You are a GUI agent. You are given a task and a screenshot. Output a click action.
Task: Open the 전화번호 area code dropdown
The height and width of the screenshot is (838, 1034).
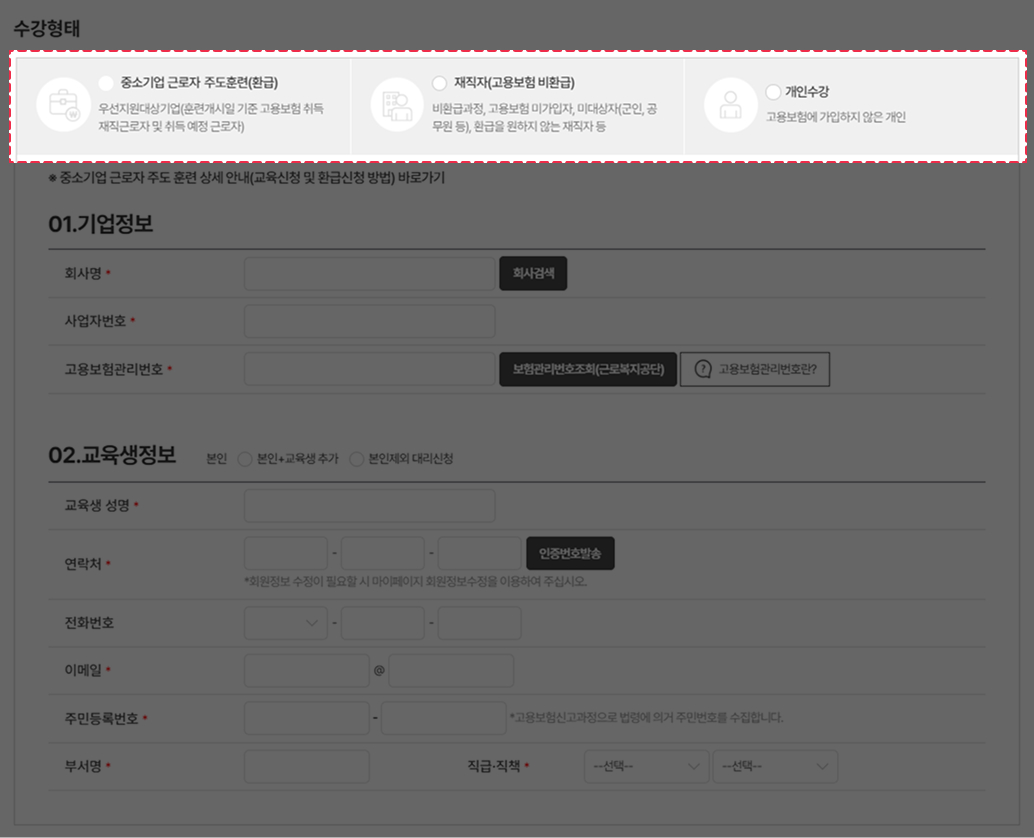(285, 623)
